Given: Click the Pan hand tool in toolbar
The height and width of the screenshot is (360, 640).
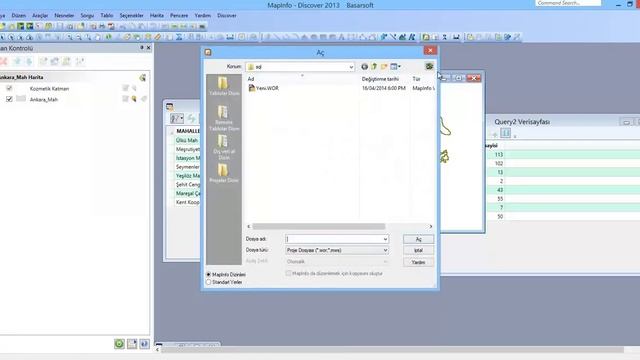Looking at the screenshot, I should point(98,37).
